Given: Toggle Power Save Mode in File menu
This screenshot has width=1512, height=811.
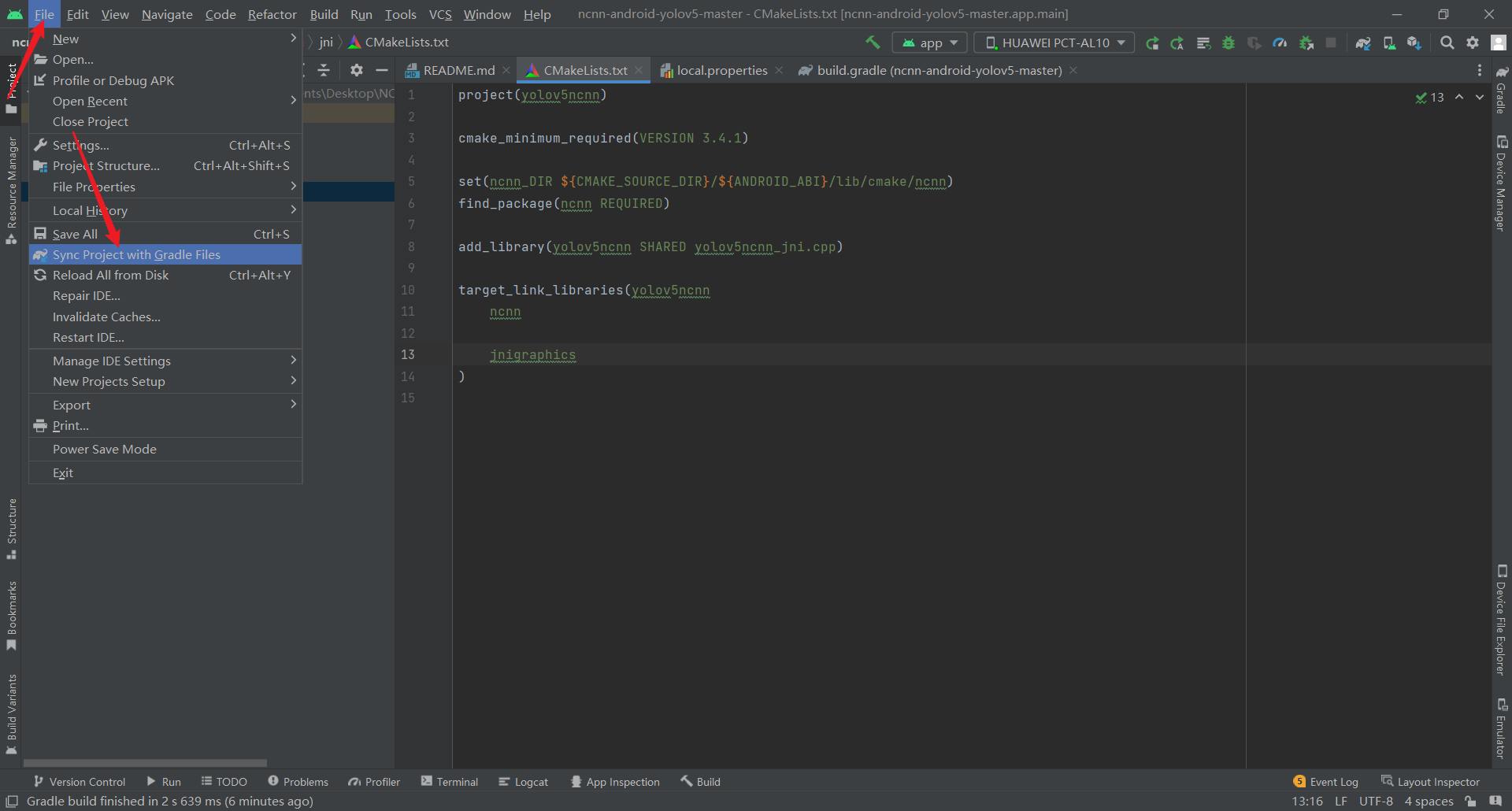Looking at the screenshot, I should (x=105, y=449).
